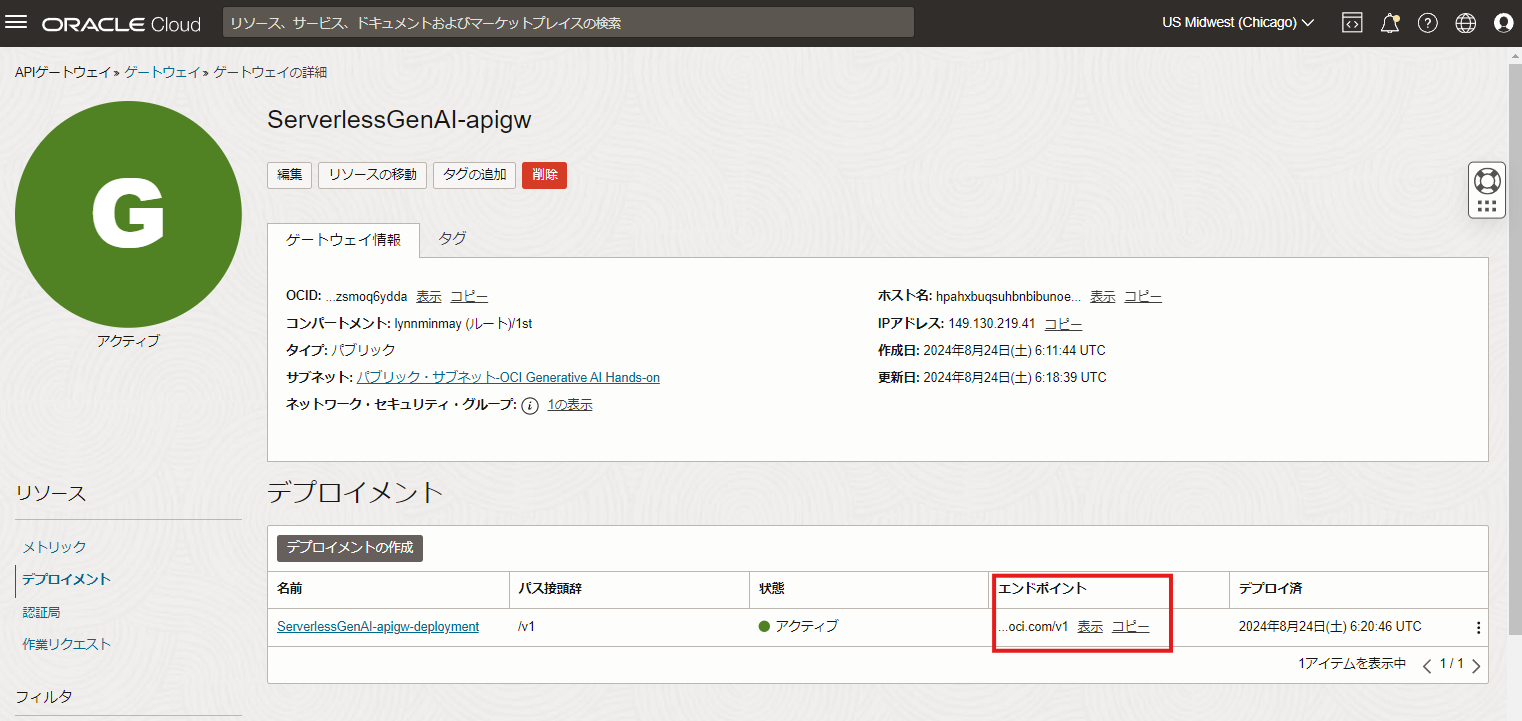
Task: Open 作業リクエスト in the resources menu
Action: point(67,644)
